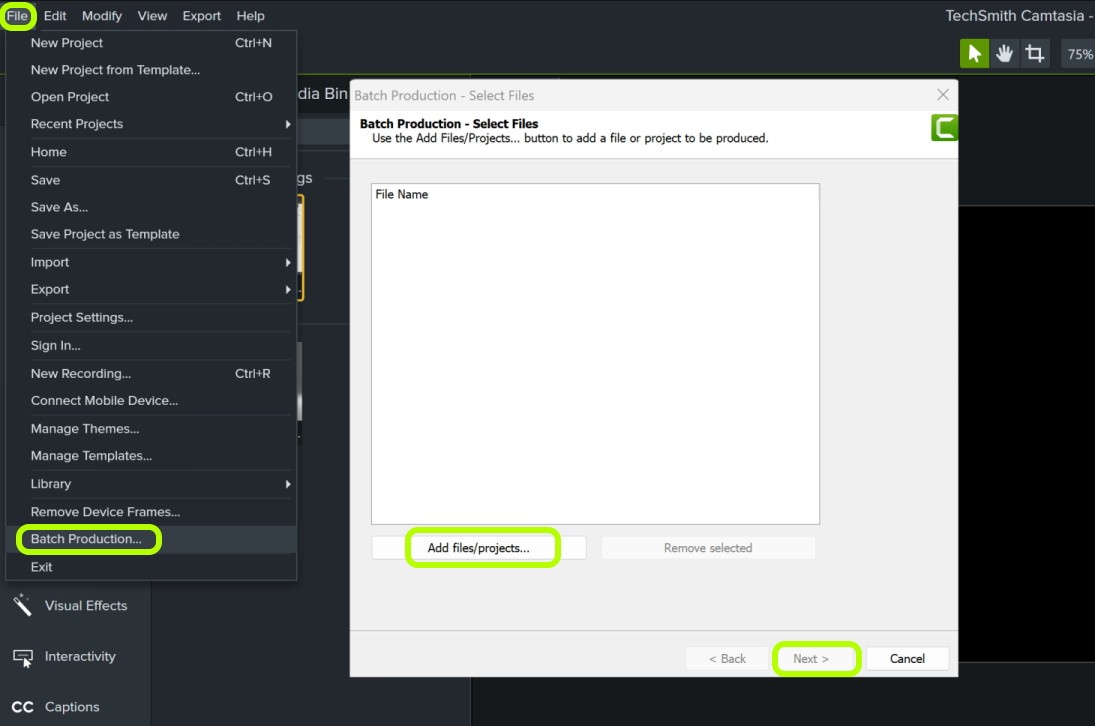The image size is (1095, 726).
Task: Select the arrow Edit mode tool
Action: tap(974, 54)
